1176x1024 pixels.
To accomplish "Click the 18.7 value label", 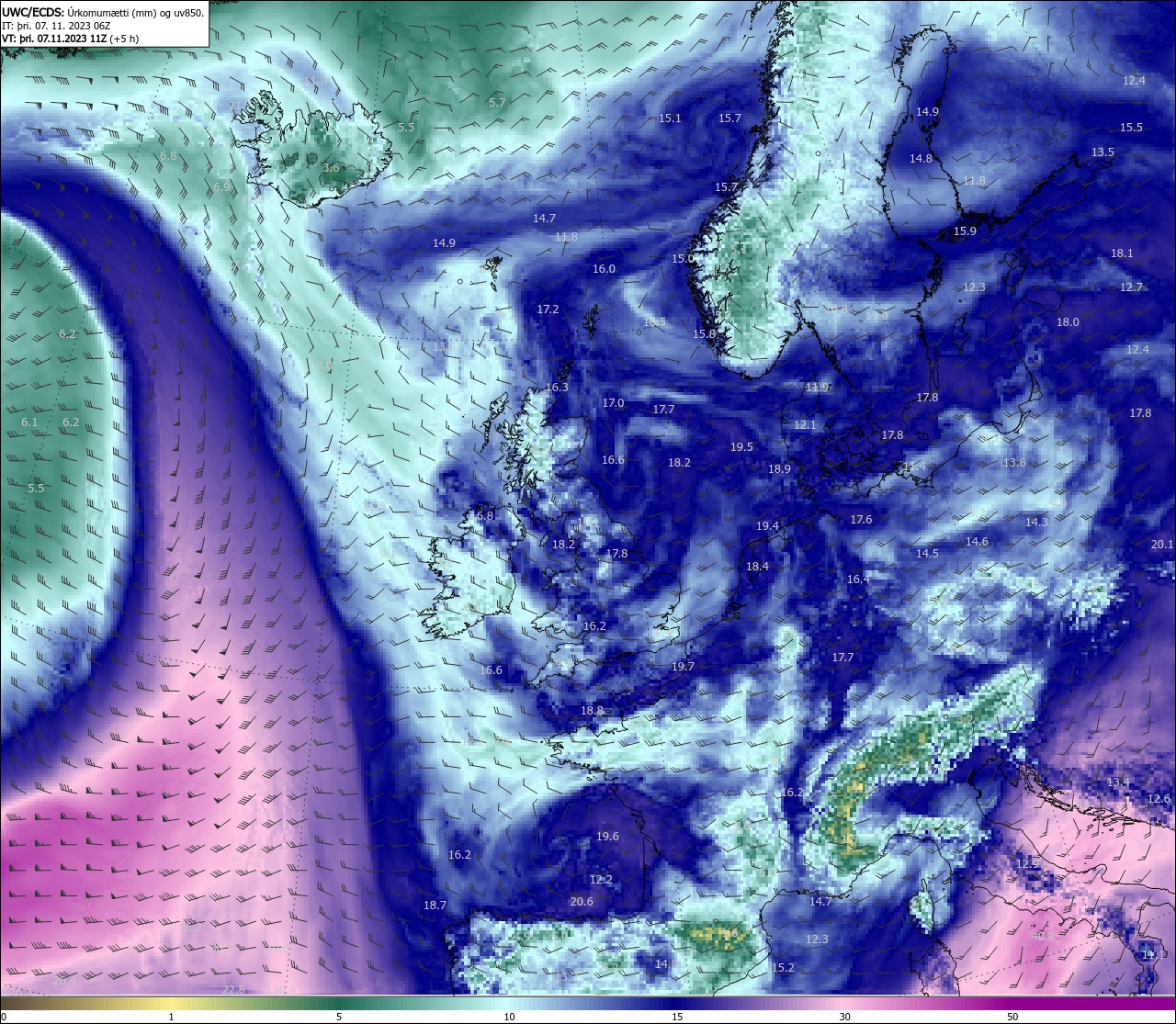I will click(435, 906).
